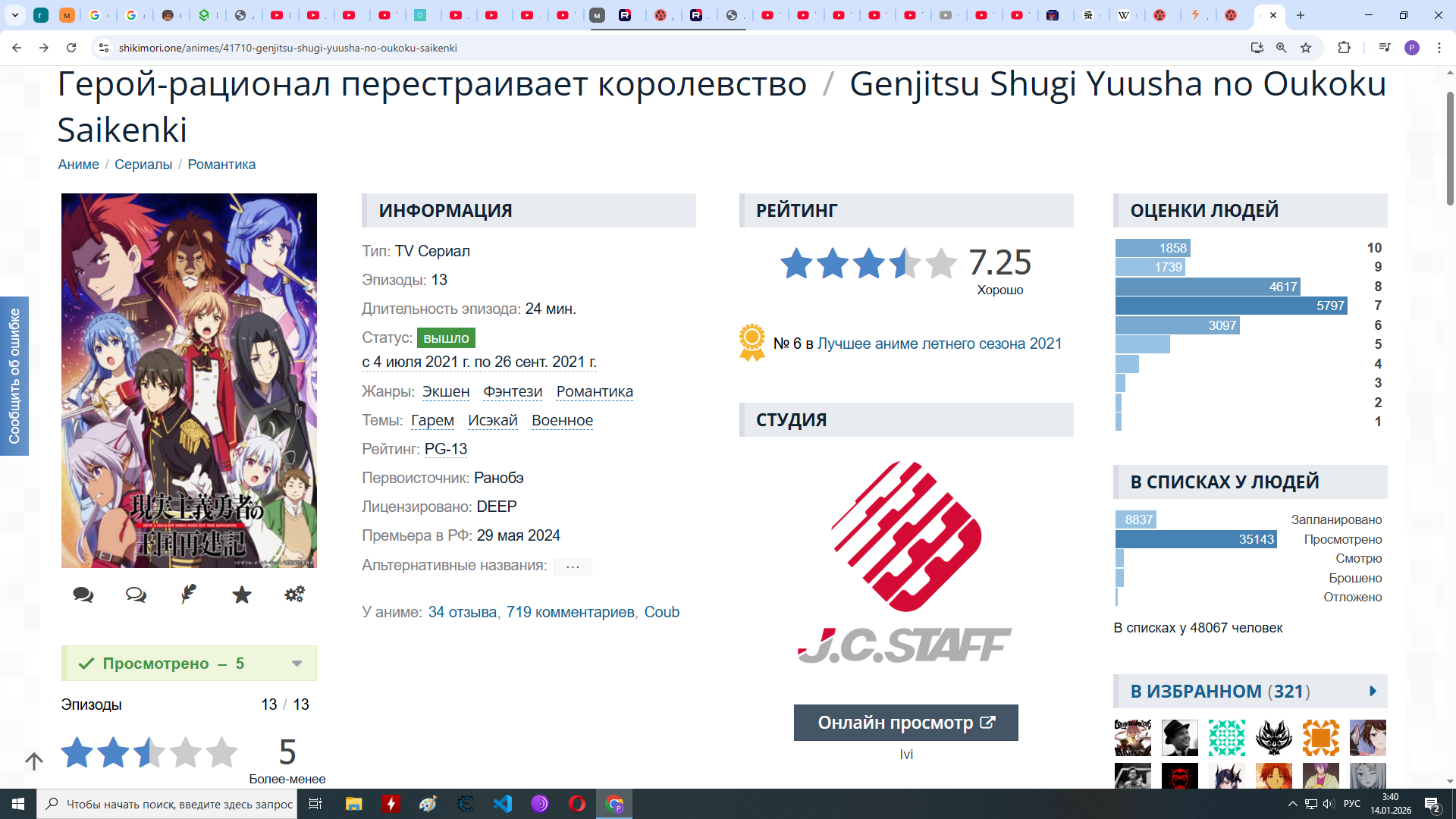This screenshot has width=1456, height=819.
Task: Open Chrome's extensions puzzle icon
Action: tap(1344, 48)
